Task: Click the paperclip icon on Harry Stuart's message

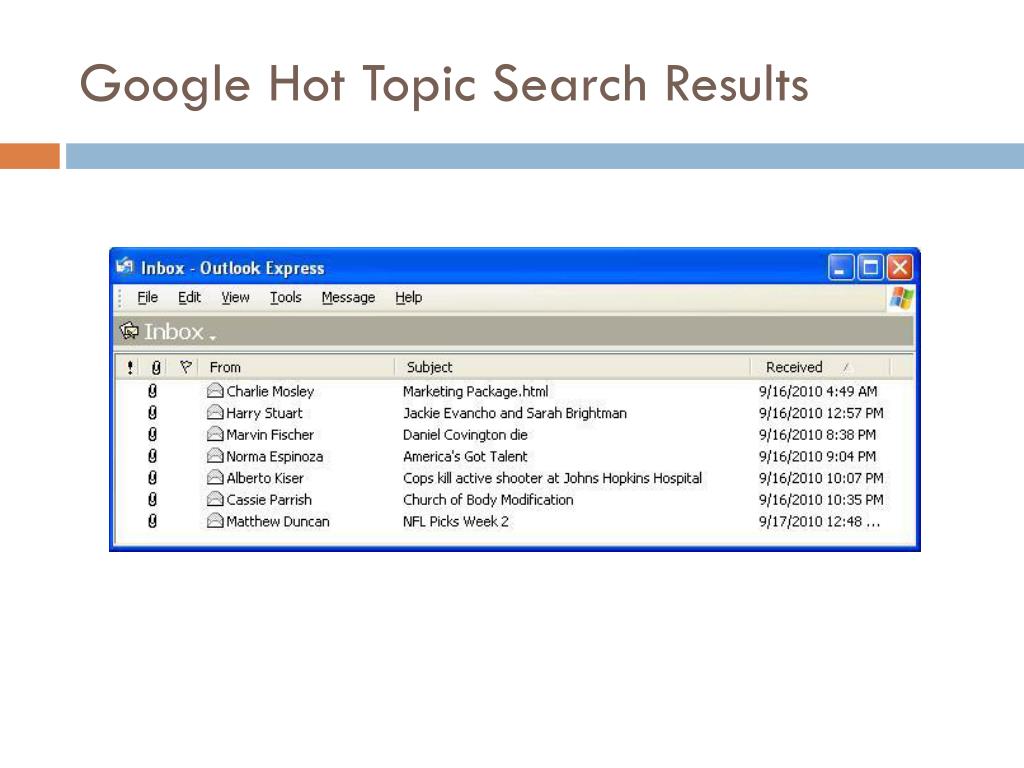Action: [152, 413]
